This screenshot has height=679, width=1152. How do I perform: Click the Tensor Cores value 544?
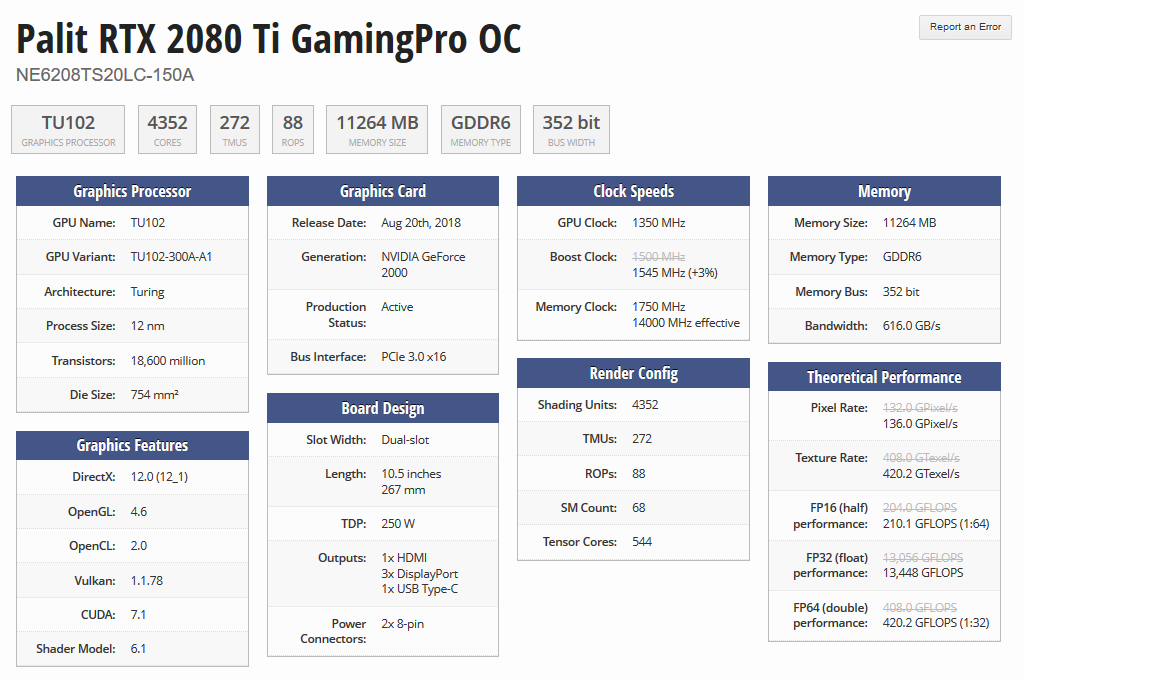pos(642,542)
